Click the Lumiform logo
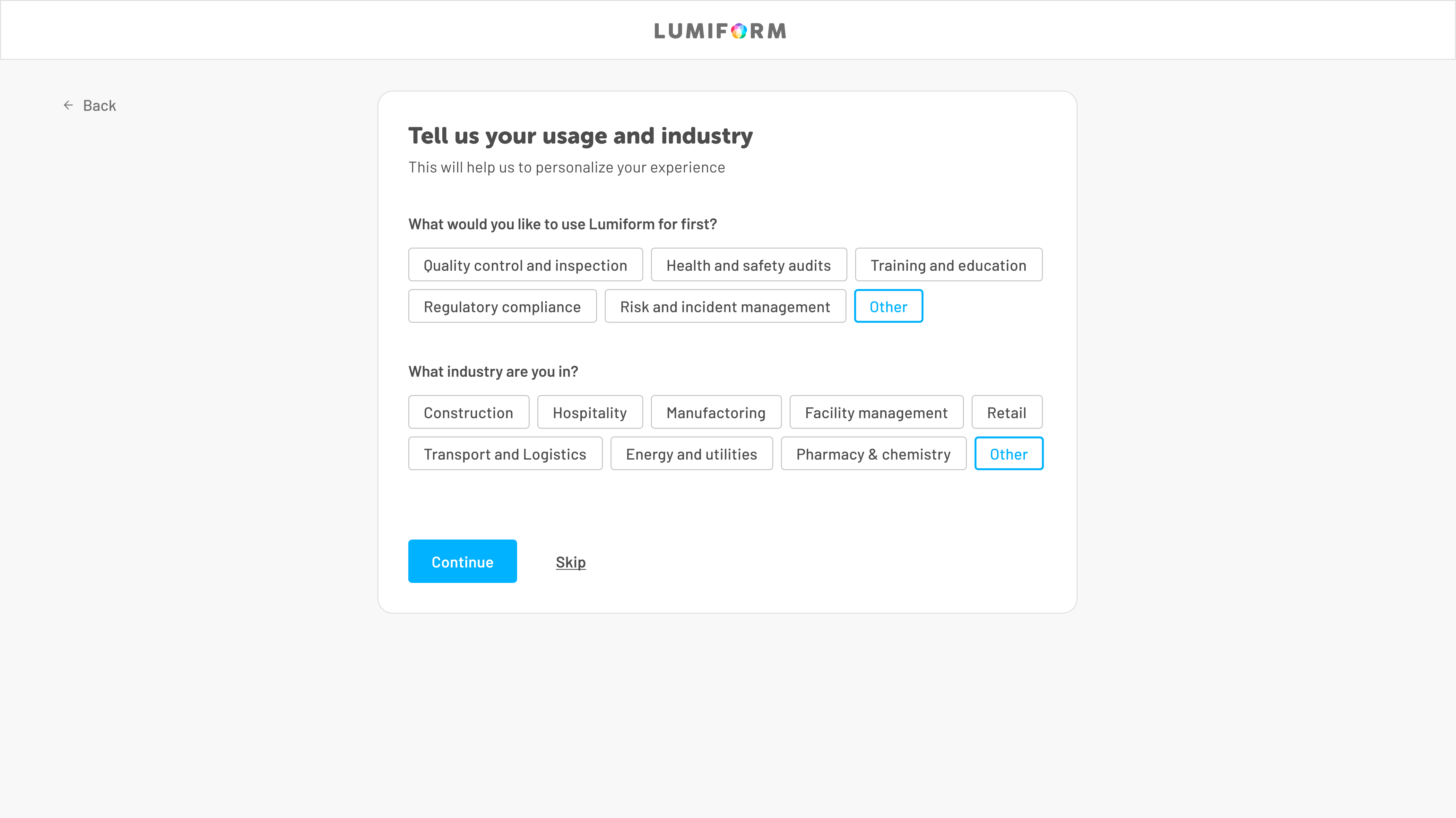This screenshot has width=1456, height=818. pos(720,31)
